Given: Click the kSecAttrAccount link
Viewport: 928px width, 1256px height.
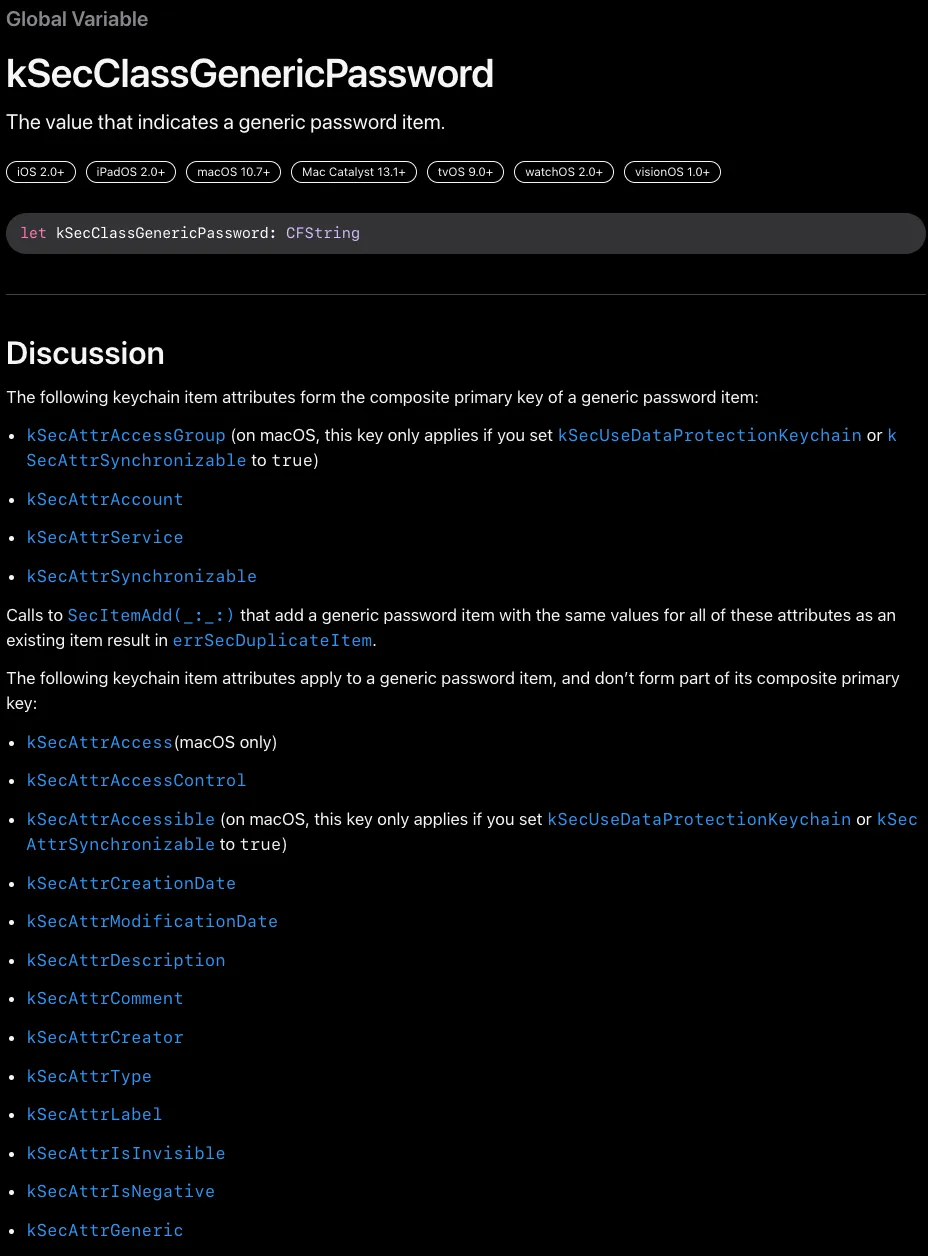Looking at the screenshot, I should 104,499.
